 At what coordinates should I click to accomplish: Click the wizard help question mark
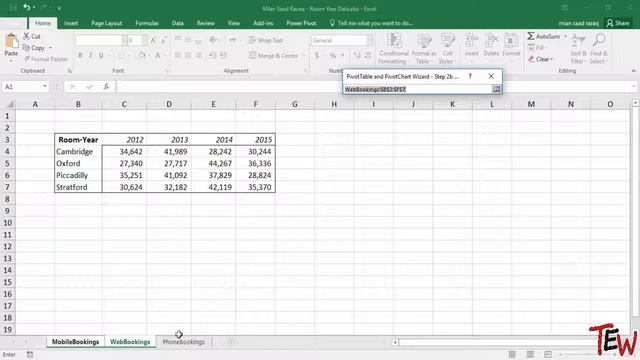click(470, 76)
